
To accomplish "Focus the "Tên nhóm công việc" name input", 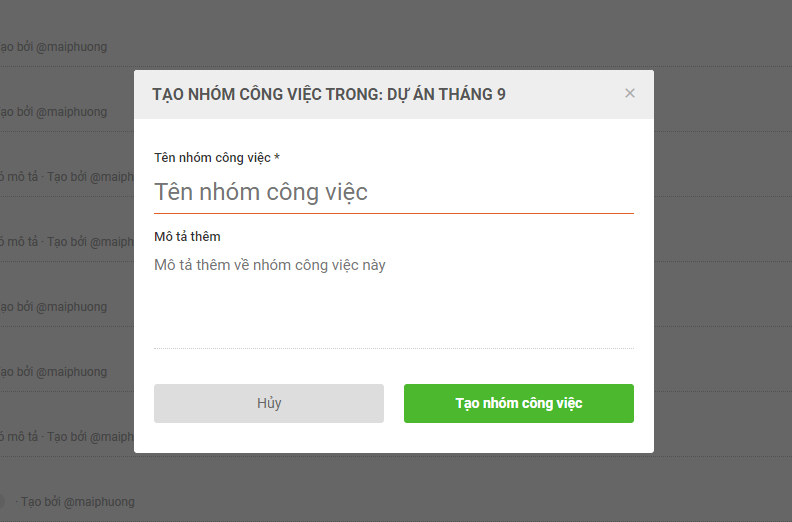I will pos(393,192).
